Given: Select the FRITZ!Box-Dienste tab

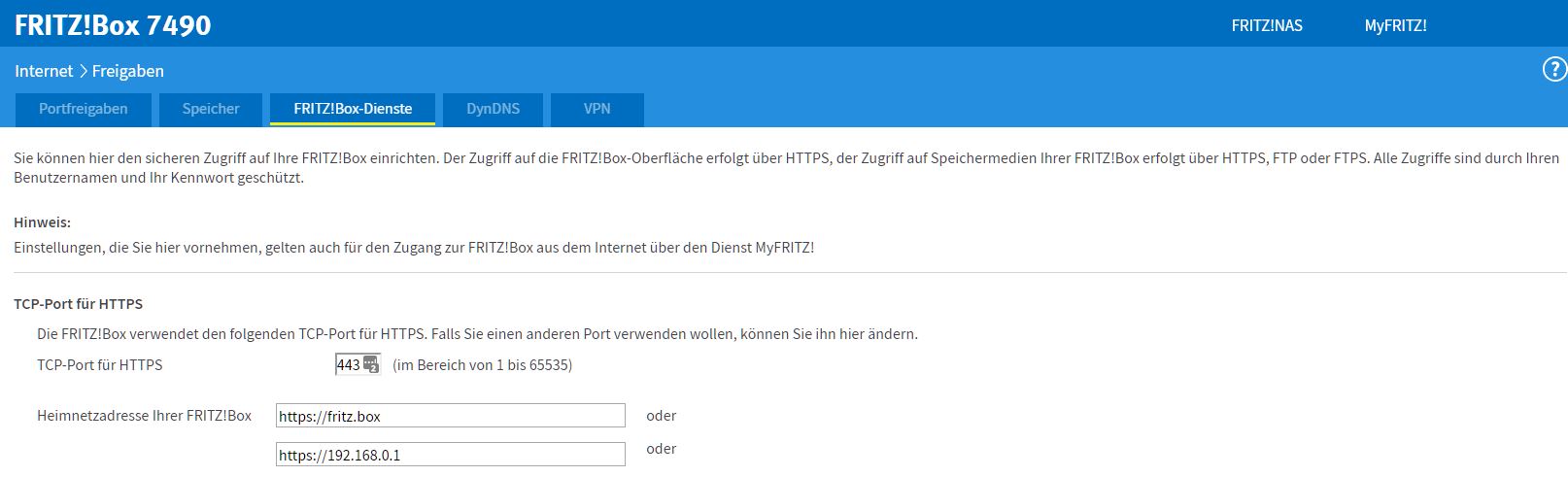Looking at the screenshot, I should click(x=353, y=109).
